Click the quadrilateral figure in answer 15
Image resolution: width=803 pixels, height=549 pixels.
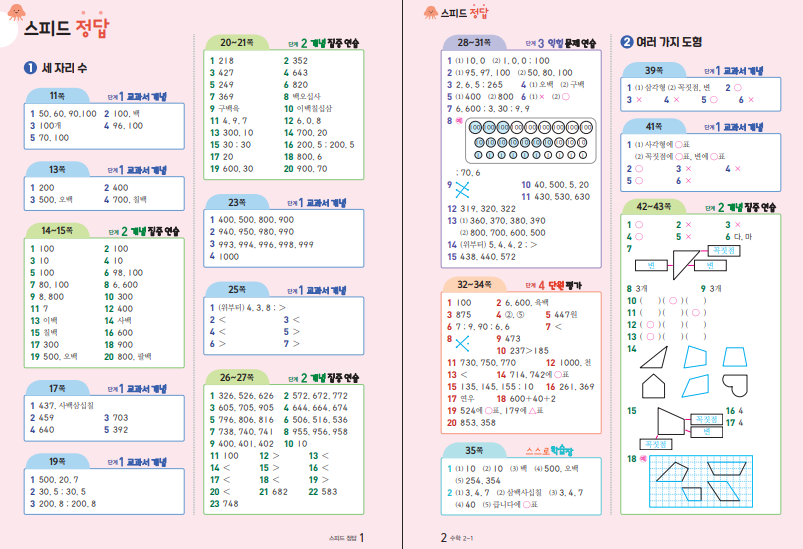671,421
